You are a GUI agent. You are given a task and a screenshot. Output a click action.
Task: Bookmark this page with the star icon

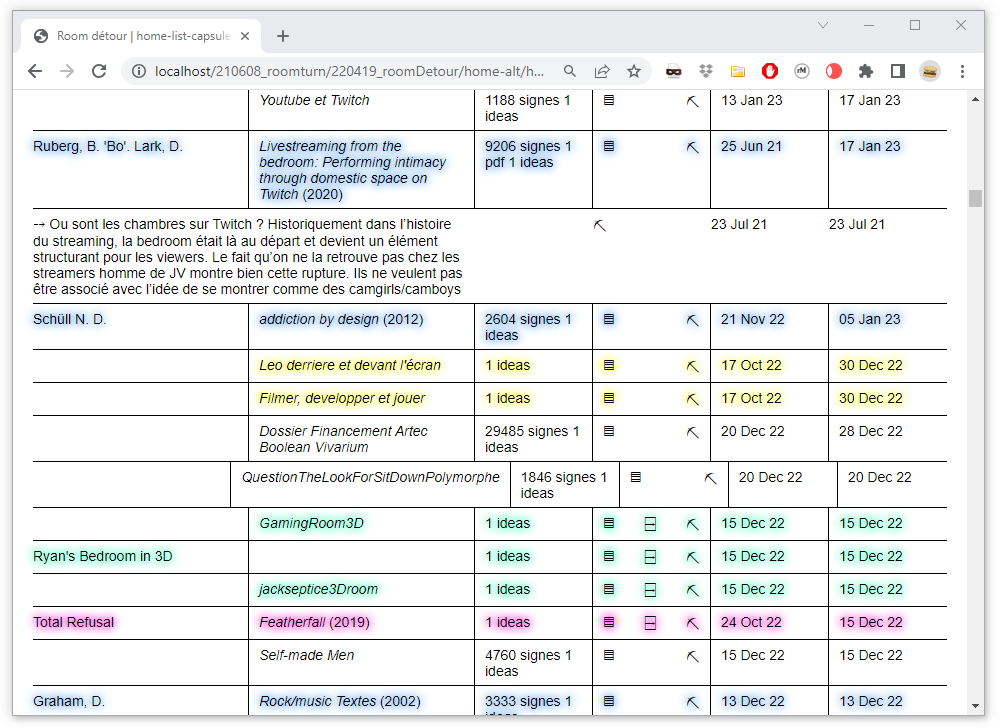click(634, 71)
